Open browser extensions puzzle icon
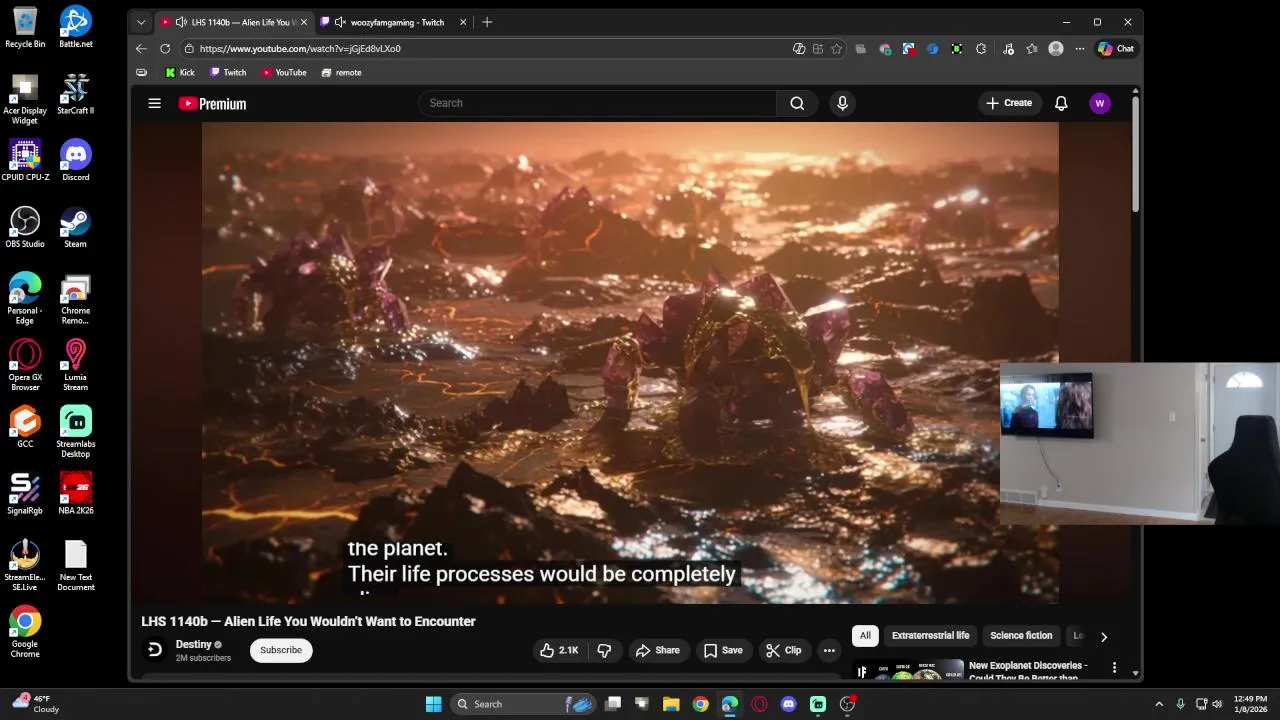 981,48
